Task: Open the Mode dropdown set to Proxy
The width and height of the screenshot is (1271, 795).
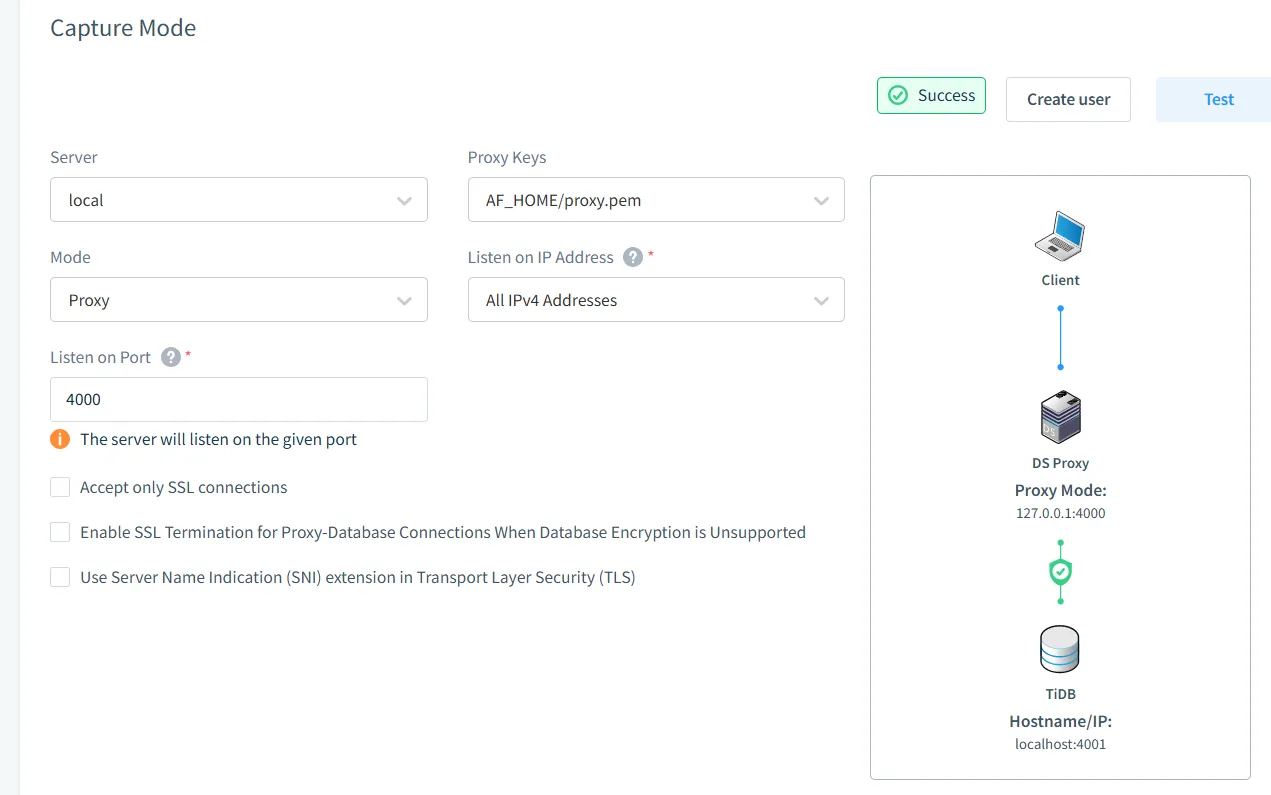Action: tap(238, 300)
